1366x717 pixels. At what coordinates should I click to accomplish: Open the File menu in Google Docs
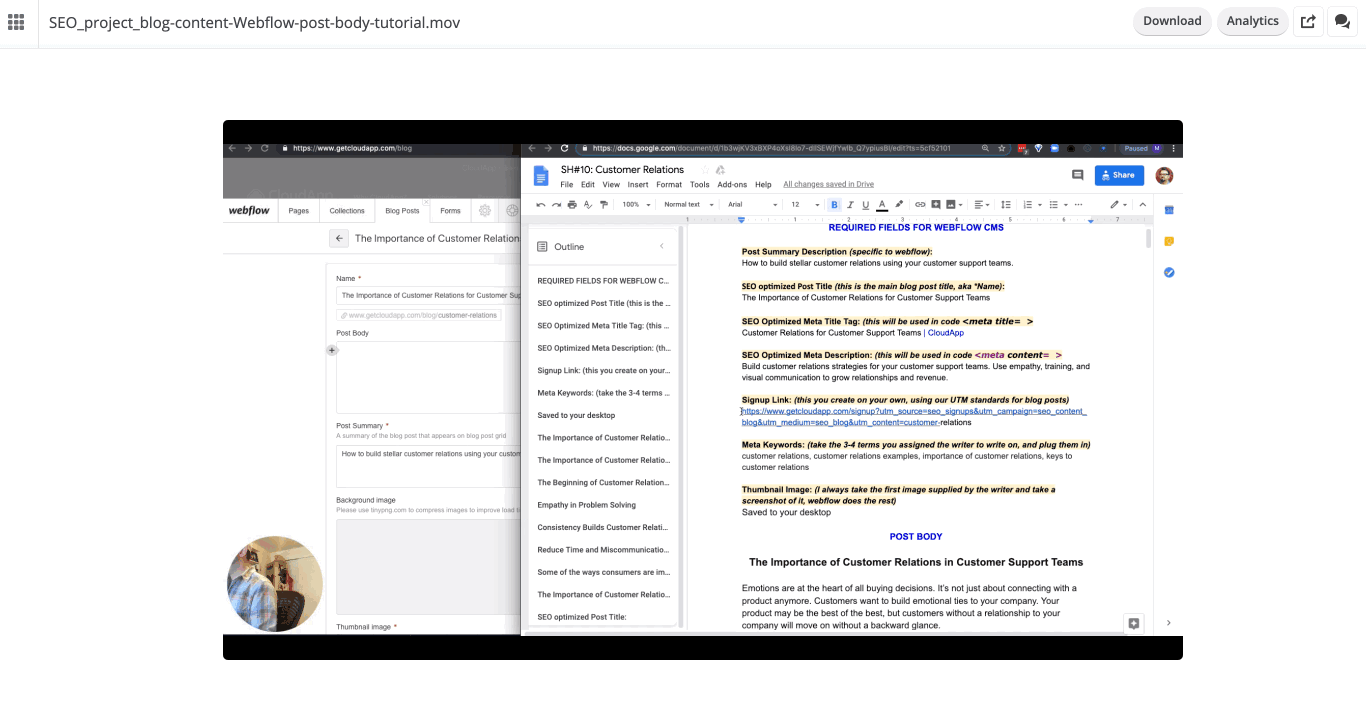pyautogui.click(x=566, y=185)
